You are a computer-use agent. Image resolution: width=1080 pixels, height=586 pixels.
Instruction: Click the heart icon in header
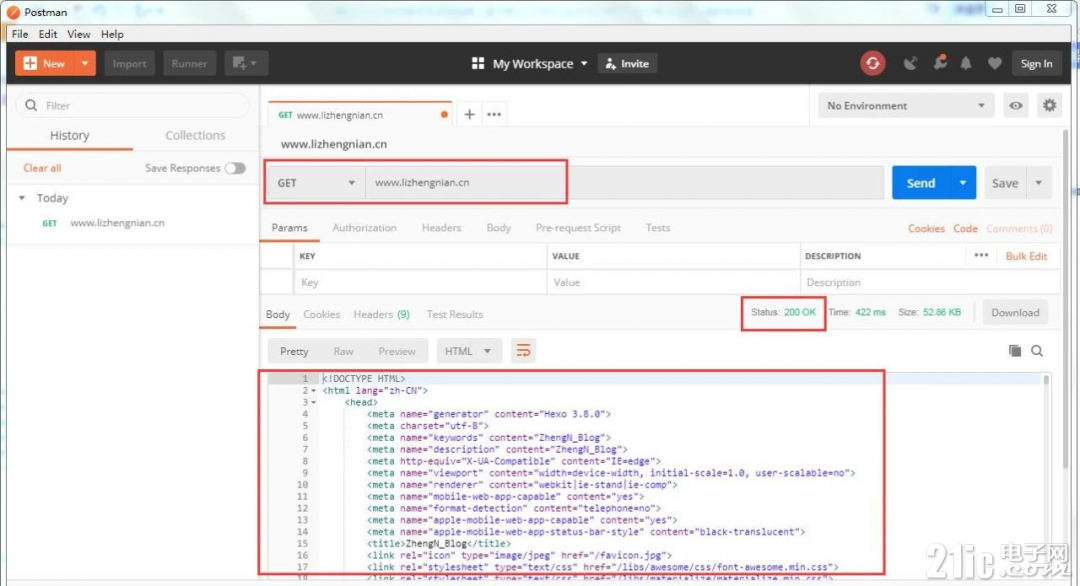(994, 63)
